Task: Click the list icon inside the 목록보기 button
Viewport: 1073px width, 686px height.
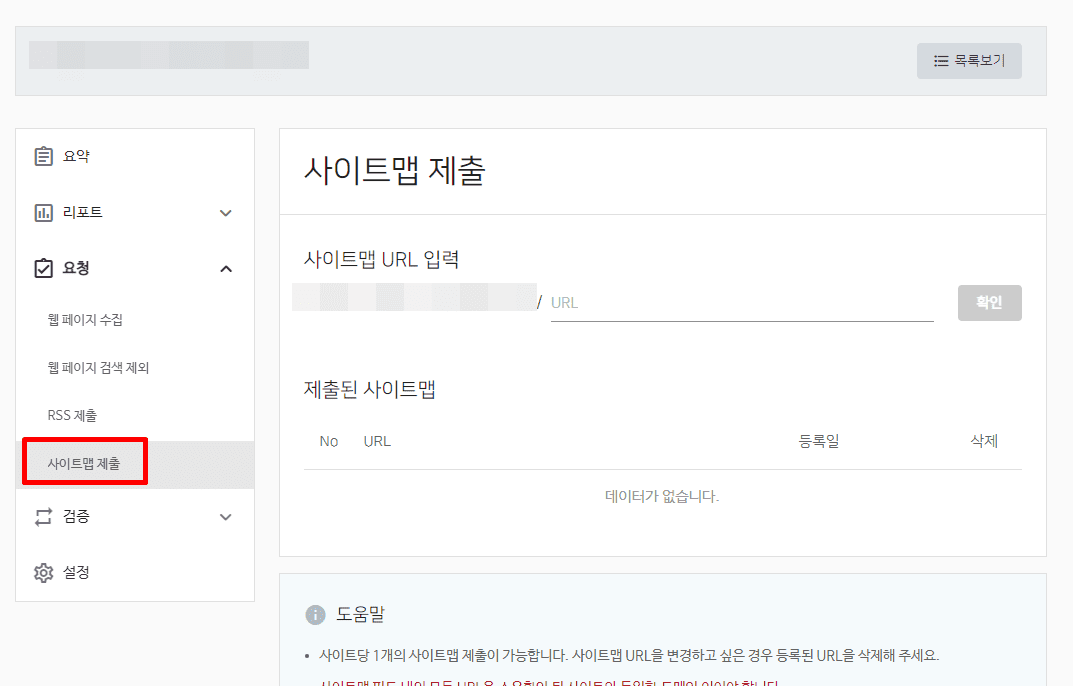Action: (x=941, y=60)
